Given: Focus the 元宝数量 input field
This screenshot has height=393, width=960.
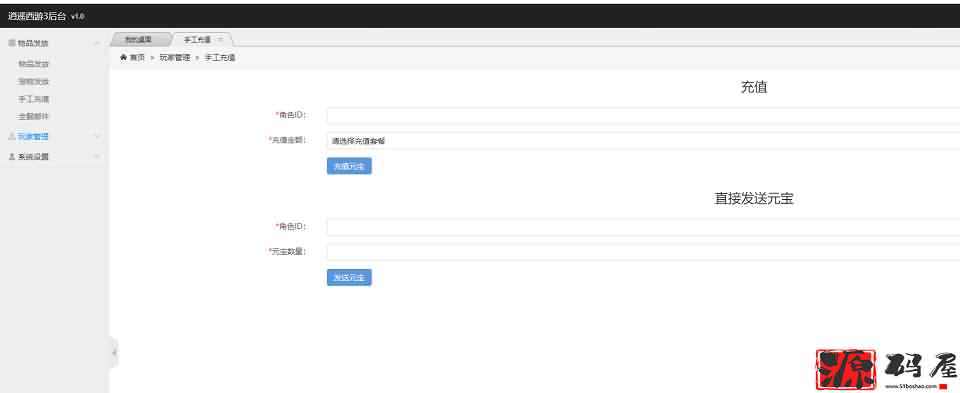Looking at the screenshot, I should (x=643, y=252).
